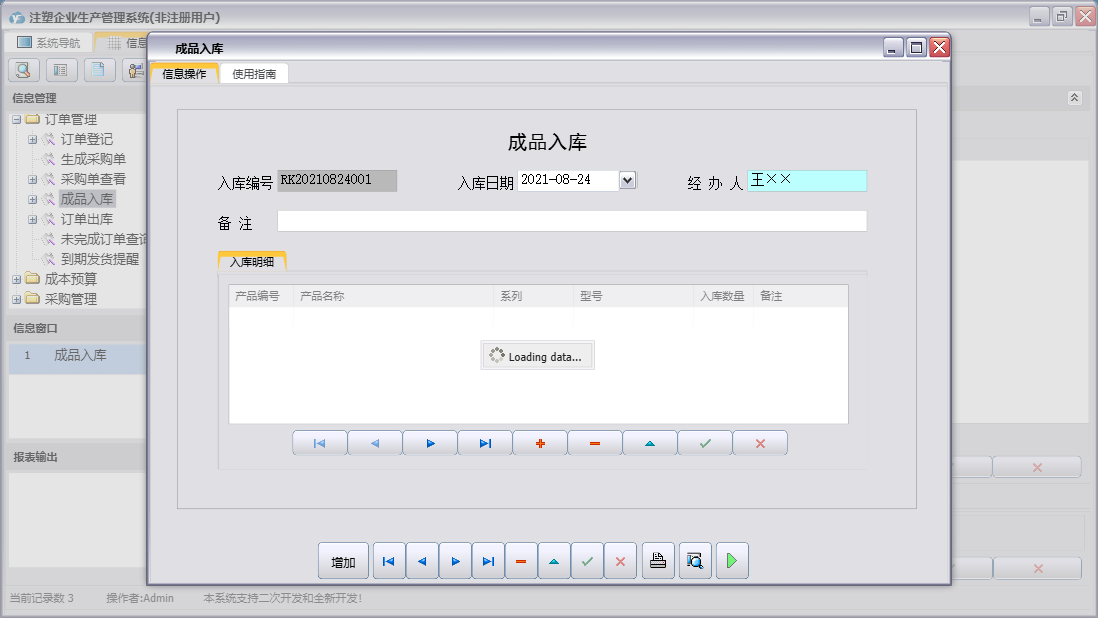Go to last record with the bottom navigator
The image size is (1098, 618).
488,560
